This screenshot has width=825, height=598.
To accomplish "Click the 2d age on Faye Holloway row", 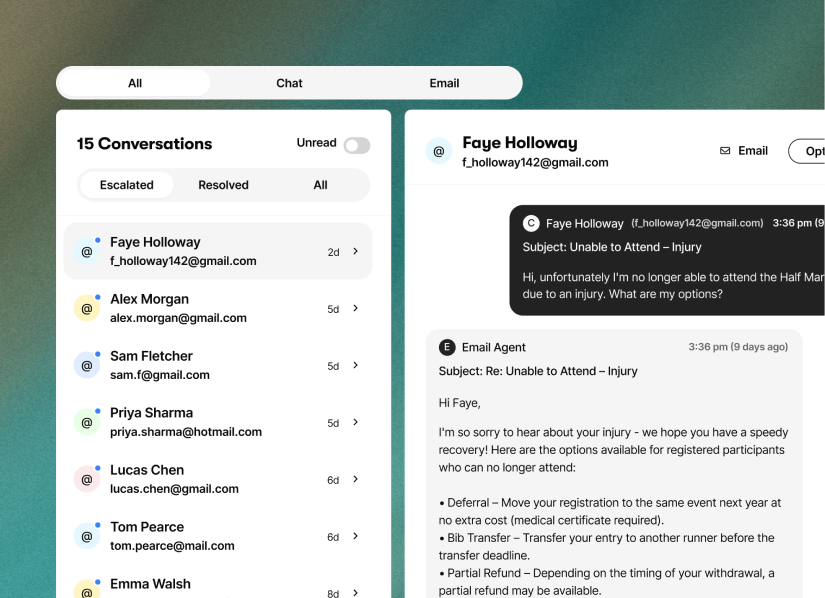I will pyautogui.click(x=333, y=252).
